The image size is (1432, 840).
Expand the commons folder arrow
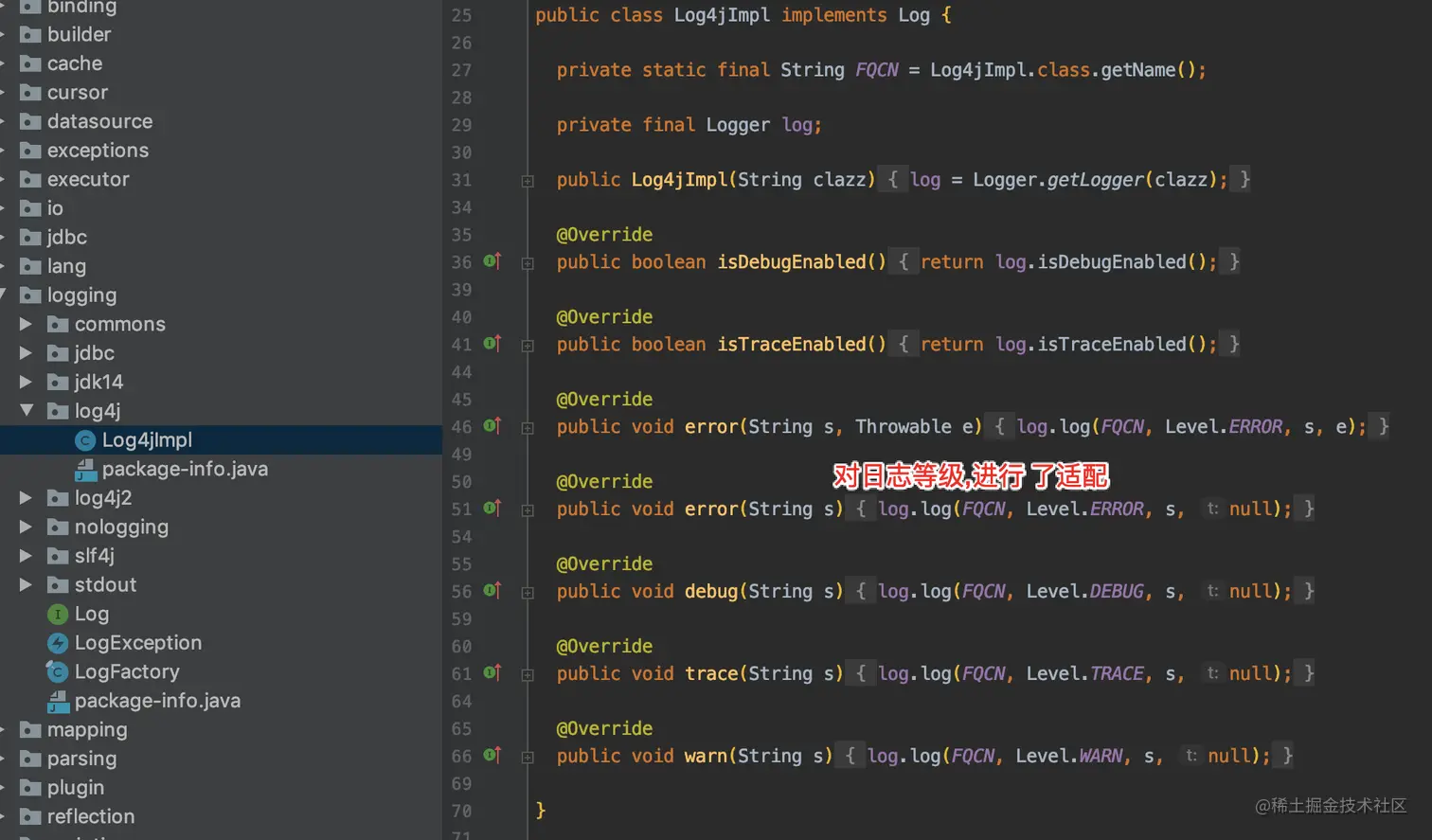coord(27,324)
